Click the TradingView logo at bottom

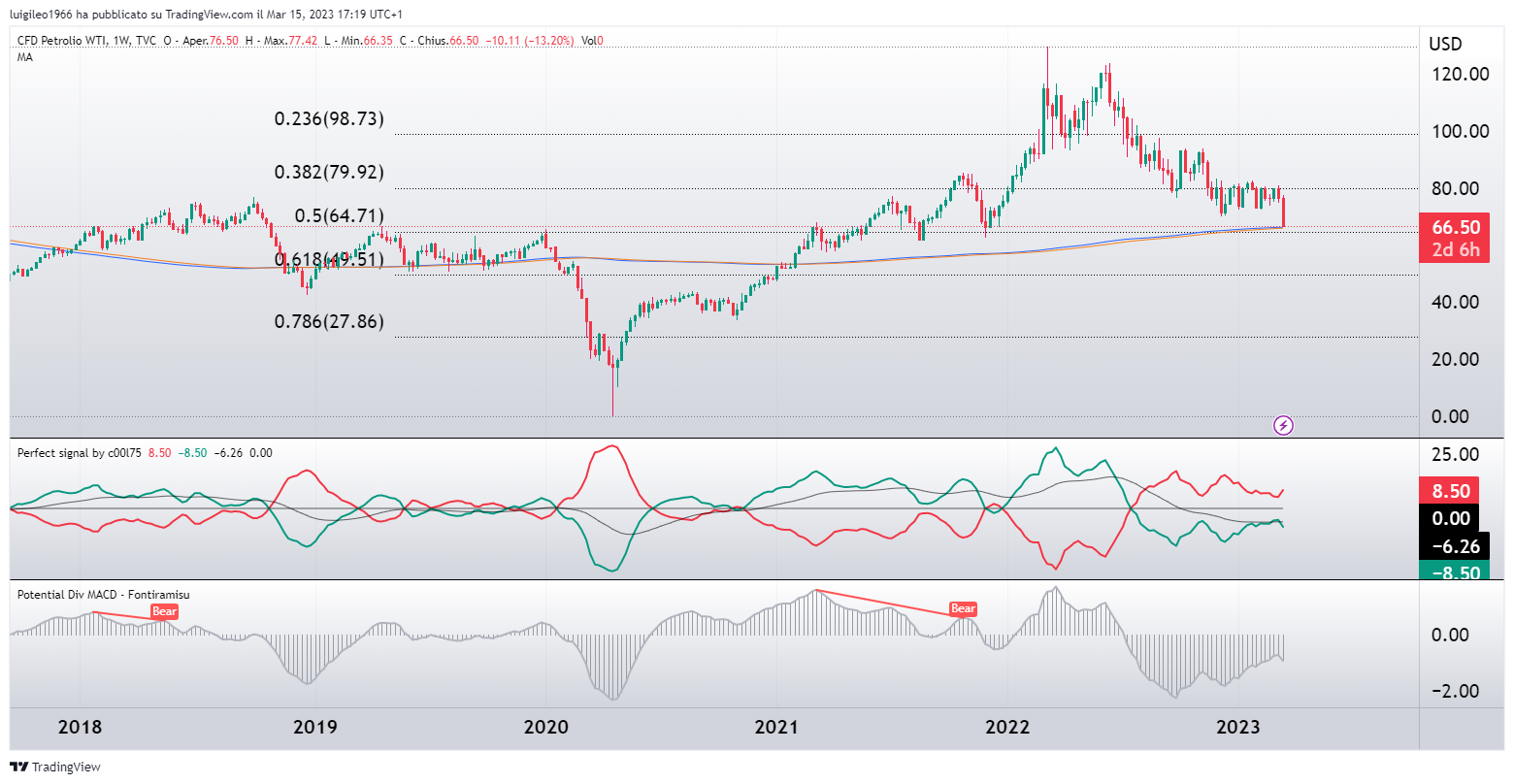point(56,767)
